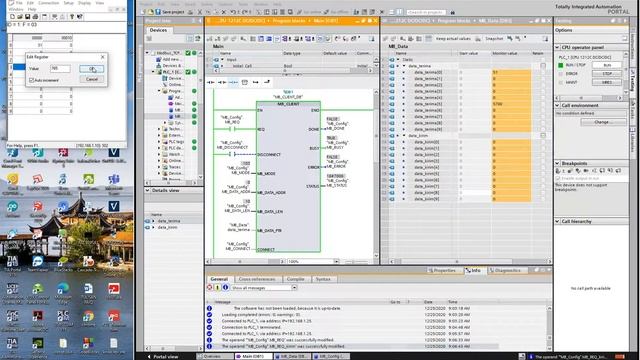Viewport: 640px width, 360px height.
Task: Collapse the Program blocks tree node
Action: point(160,91)
